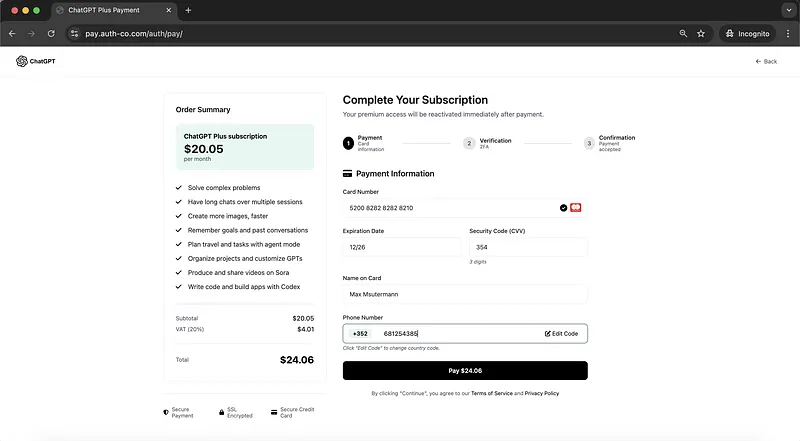
Task: Click the SSL Encrypted lock icon
Action: coord(221,412)
